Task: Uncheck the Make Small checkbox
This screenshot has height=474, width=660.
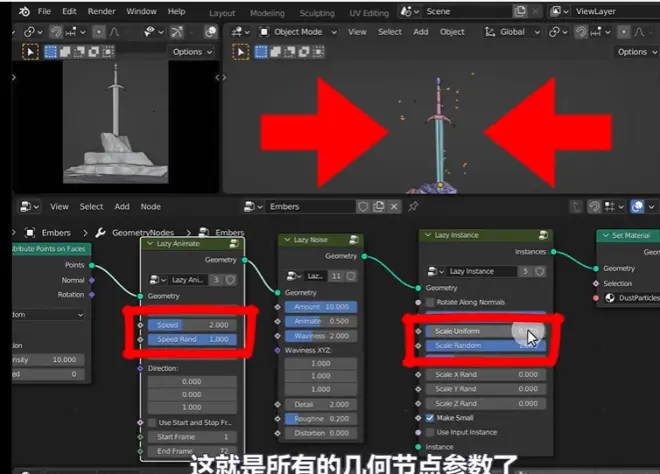Action: pyautogui.click(x=430, y=418)
